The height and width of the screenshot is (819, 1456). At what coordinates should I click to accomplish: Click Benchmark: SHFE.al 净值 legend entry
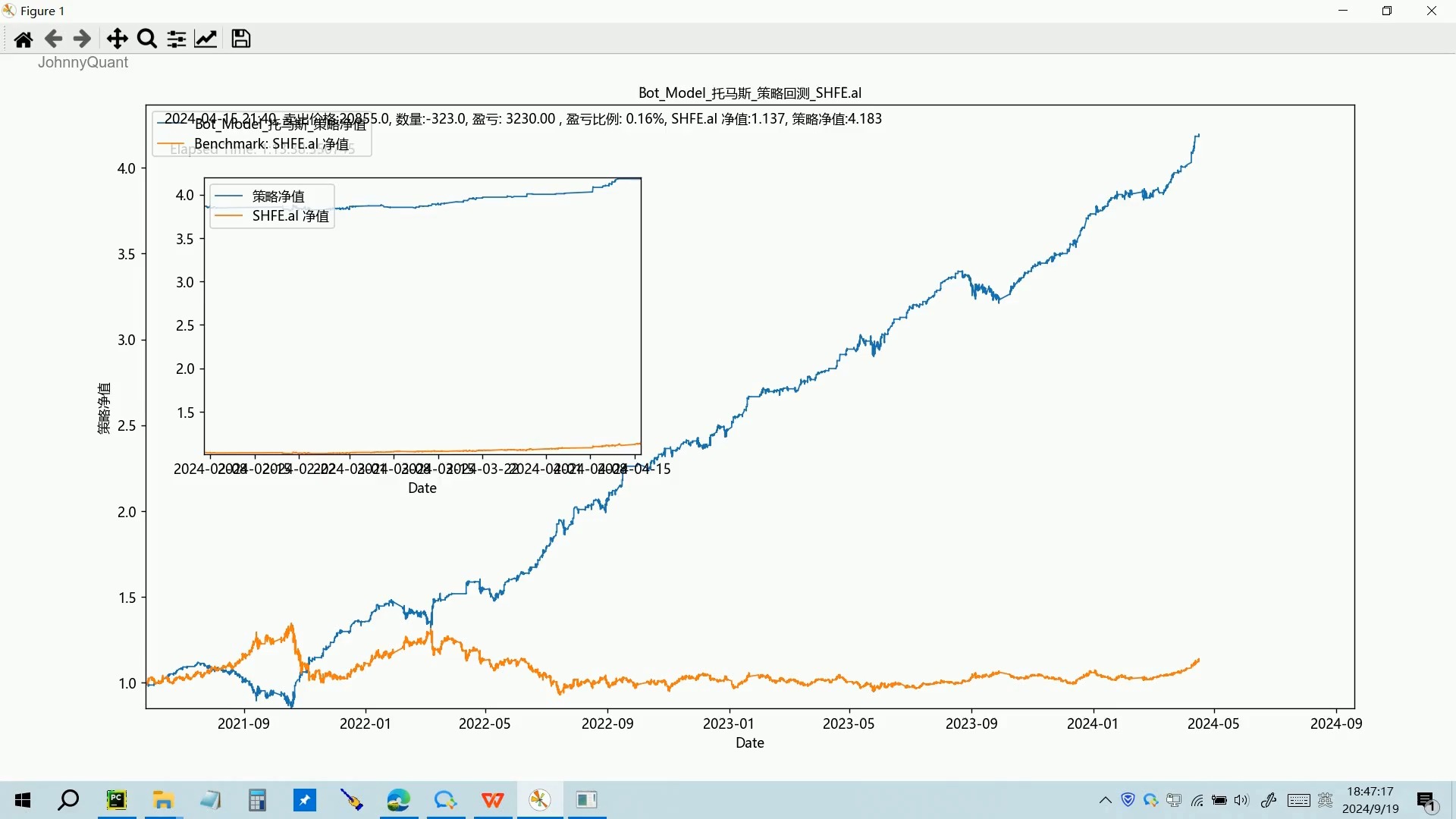pos(271,144)
